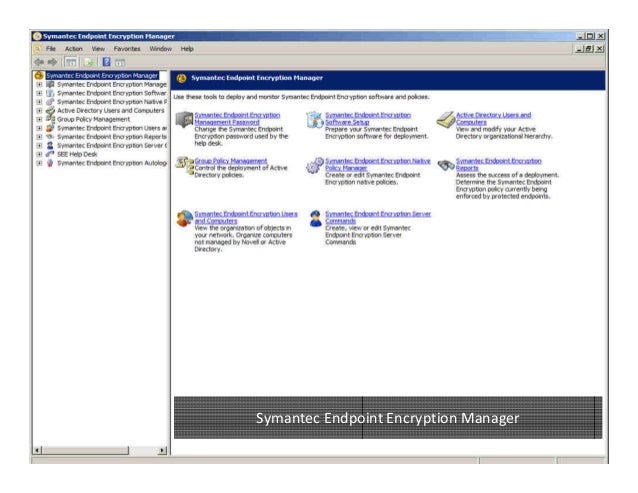Click the tree pane horizontal scrollbar thumb
Viewport: 638px width, 493px height.
(85, 450)
